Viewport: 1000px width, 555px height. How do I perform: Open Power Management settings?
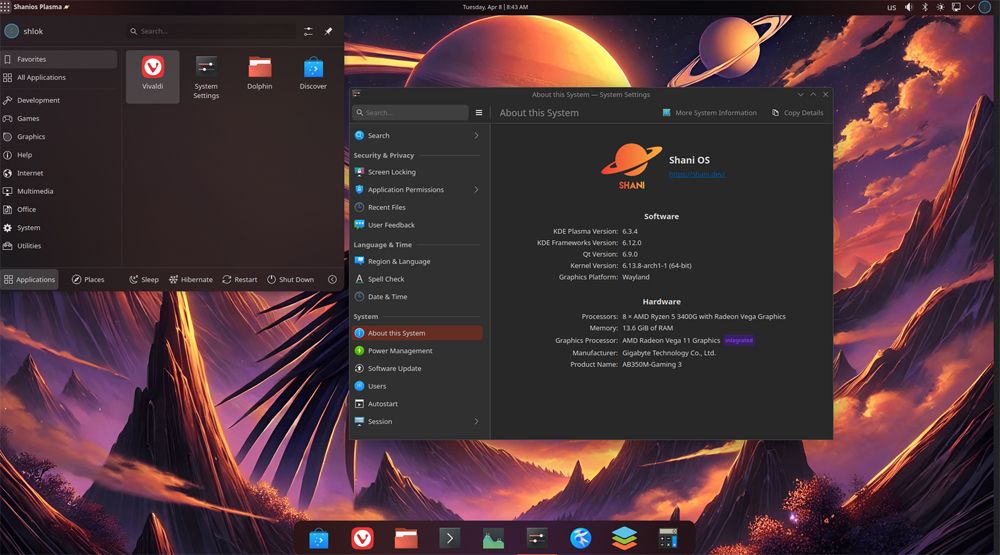[417, 351]
